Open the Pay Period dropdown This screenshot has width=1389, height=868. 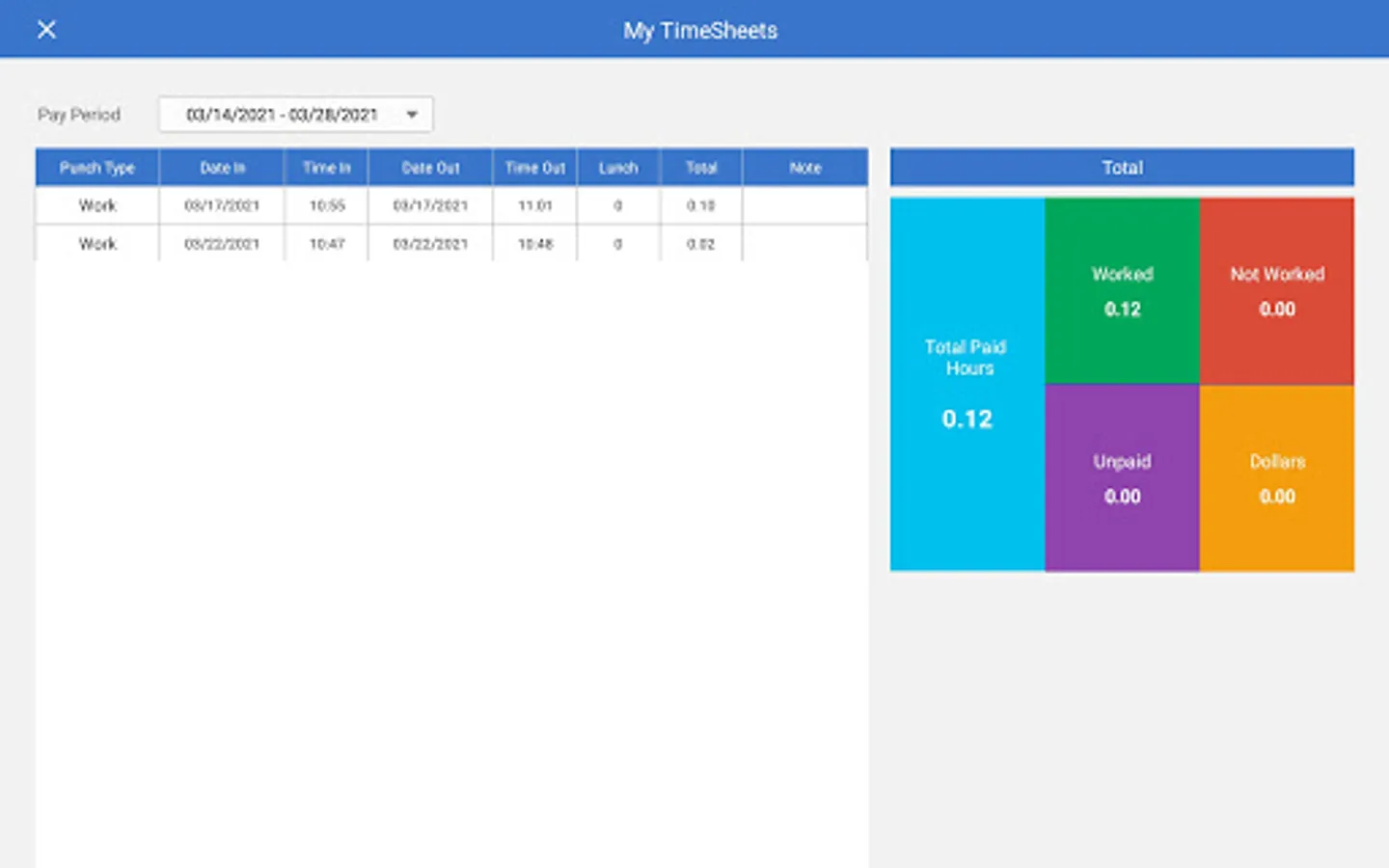(294, 114)
